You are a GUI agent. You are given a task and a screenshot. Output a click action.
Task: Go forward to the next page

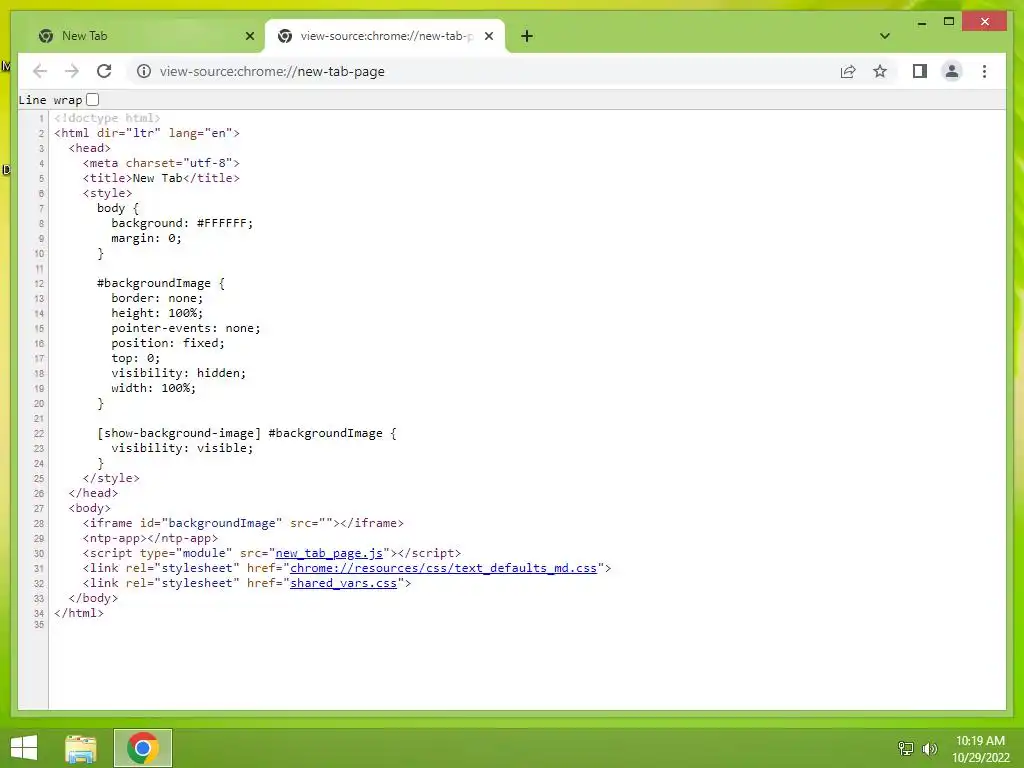coord(72,71)
